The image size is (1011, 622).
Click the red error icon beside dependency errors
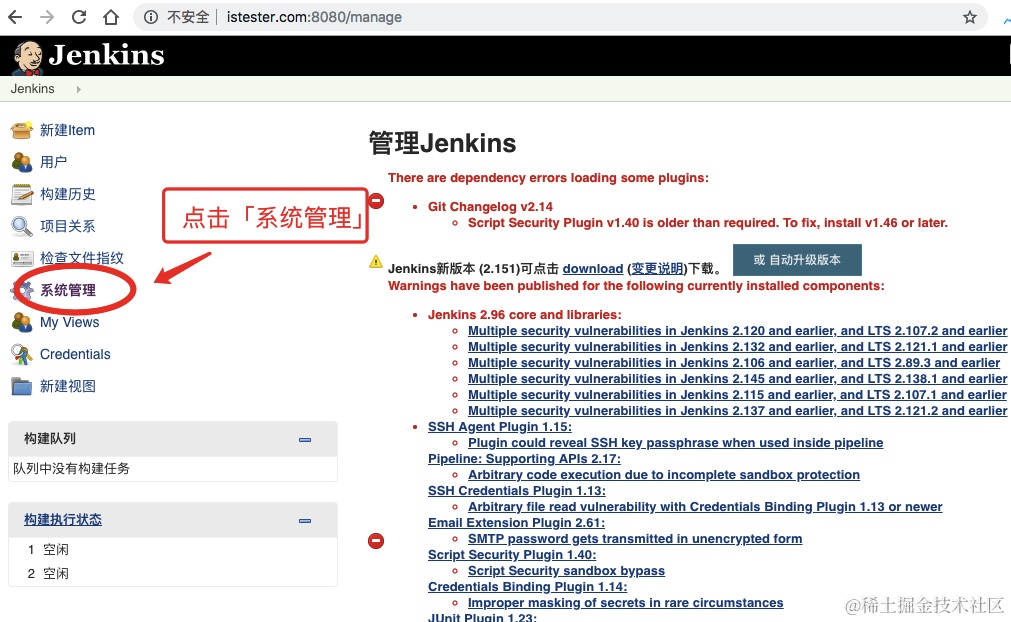[376, 201]
